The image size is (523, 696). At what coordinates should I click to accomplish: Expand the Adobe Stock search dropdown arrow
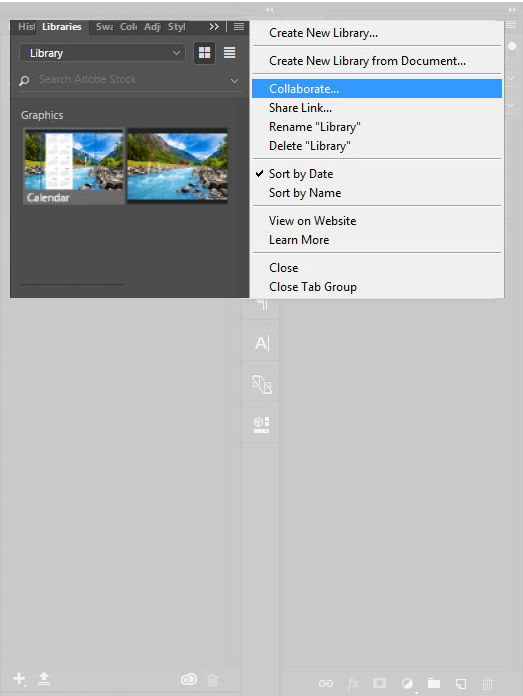pyautogui.click(x=234, y=80)
